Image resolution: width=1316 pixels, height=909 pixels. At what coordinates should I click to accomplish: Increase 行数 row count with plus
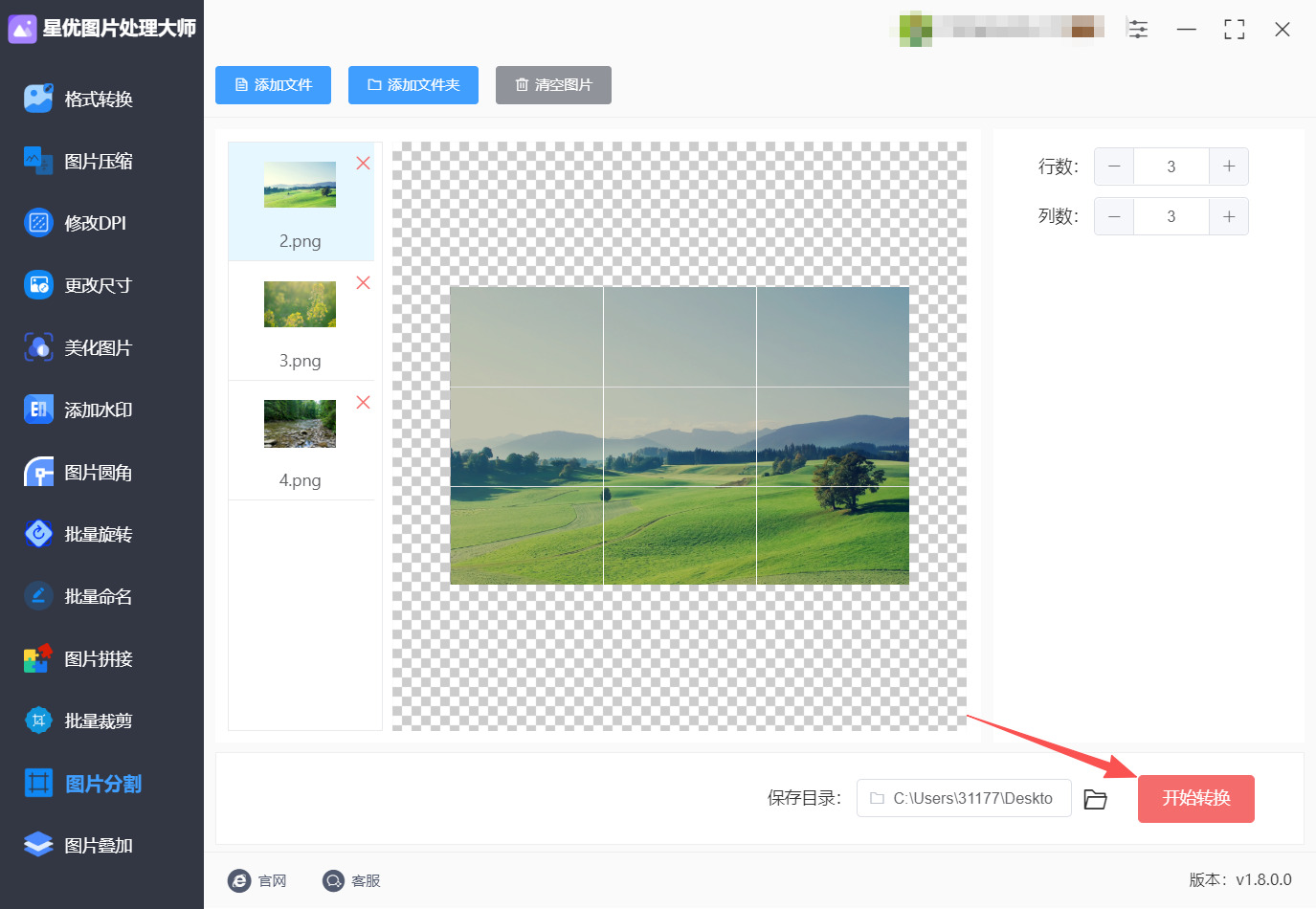pyautogui.click(x=1229, y=166)
